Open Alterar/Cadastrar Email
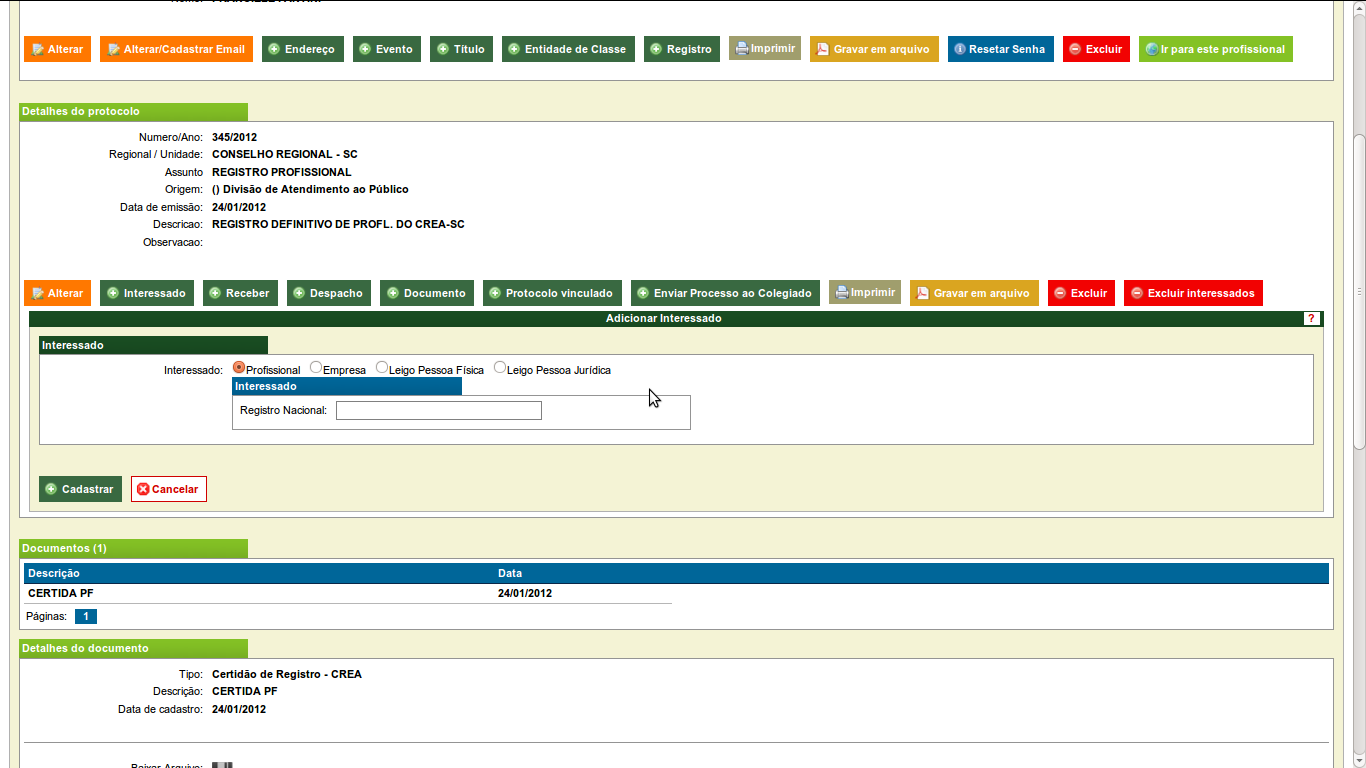 point(176,49)
